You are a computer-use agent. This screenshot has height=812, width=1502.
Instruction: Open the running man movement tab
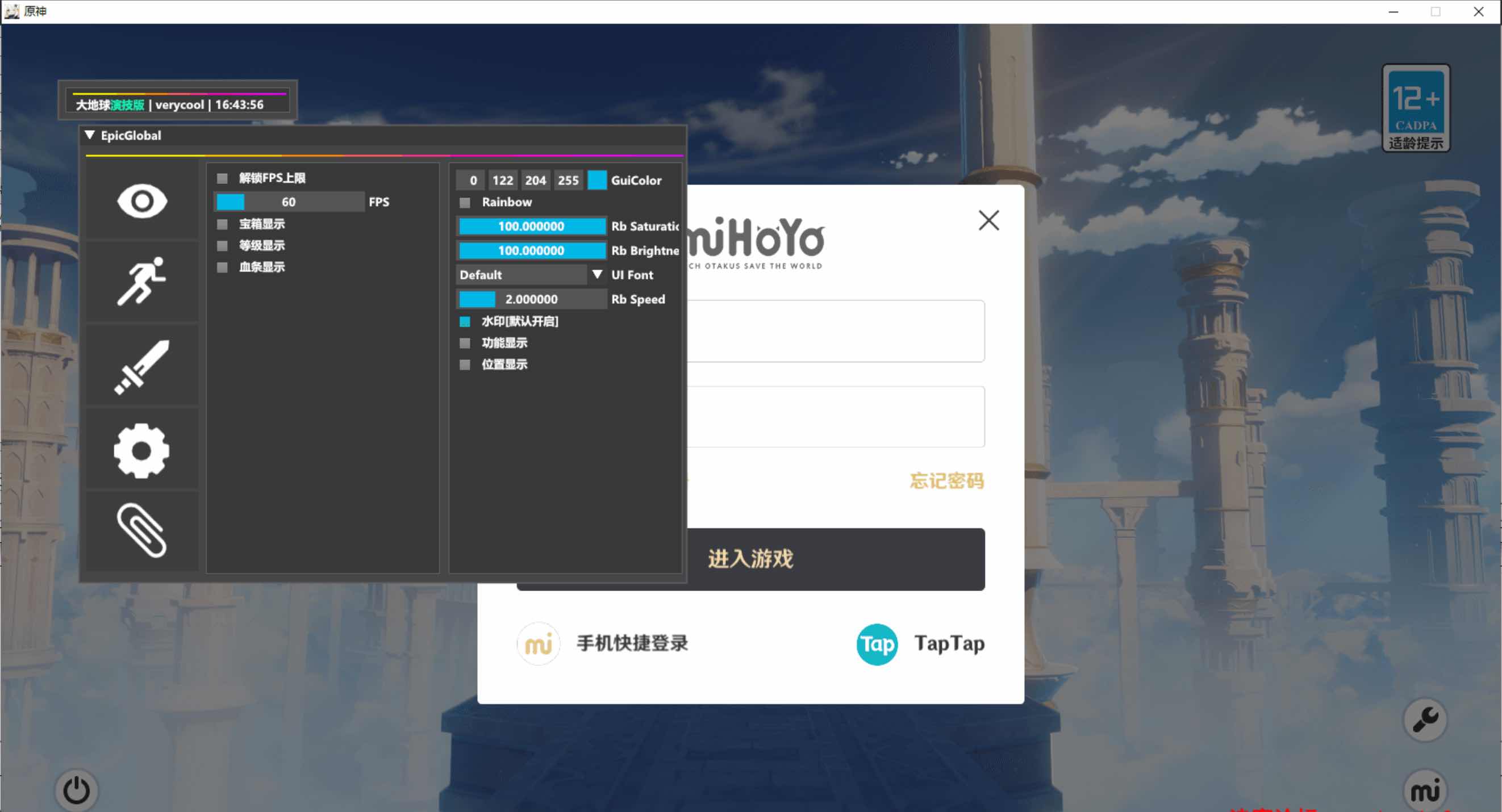pyautogui.click(x=141, y=282)
